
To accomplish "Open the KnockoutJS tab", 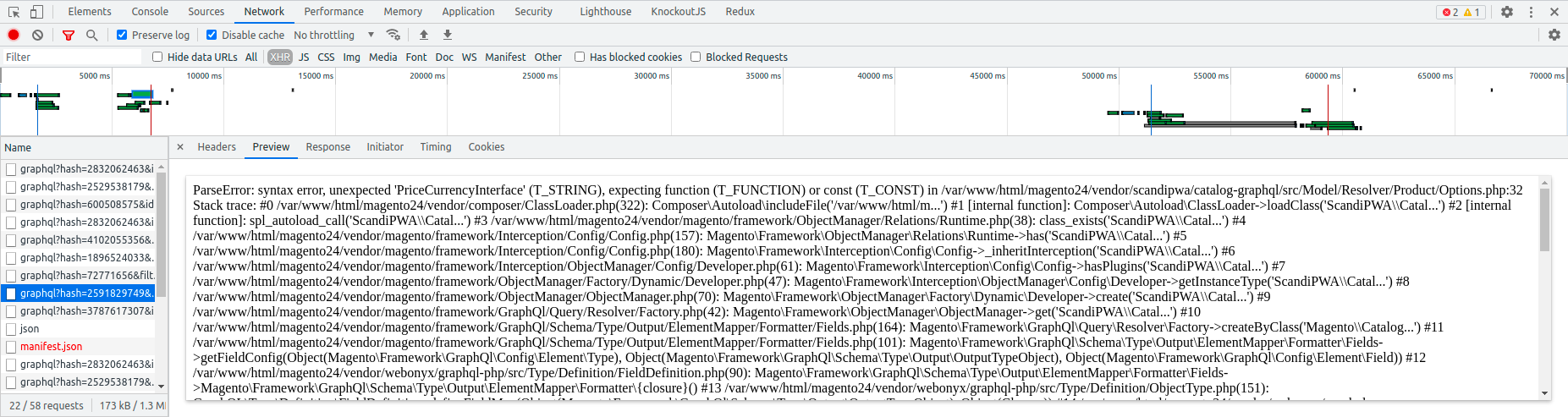I will (678, 12).
